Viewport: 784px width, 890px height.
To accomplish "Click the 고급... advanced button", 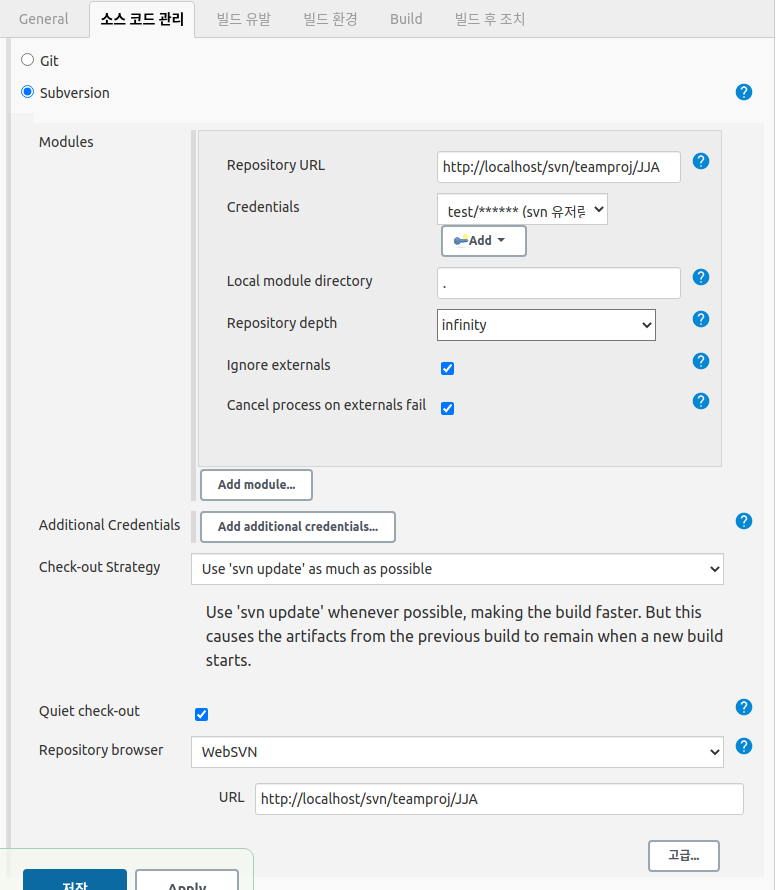I will pos(684,856).
